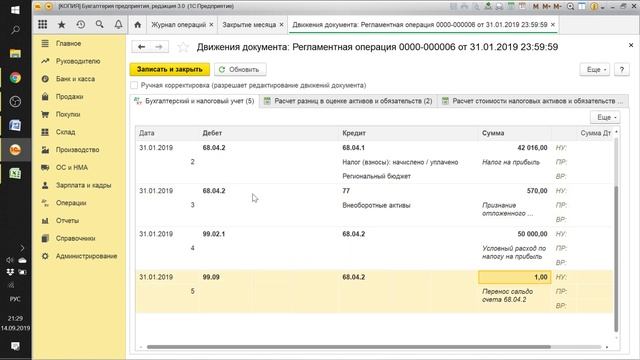
Task: Click Кредит column header
Action: [x=409, y=133]
